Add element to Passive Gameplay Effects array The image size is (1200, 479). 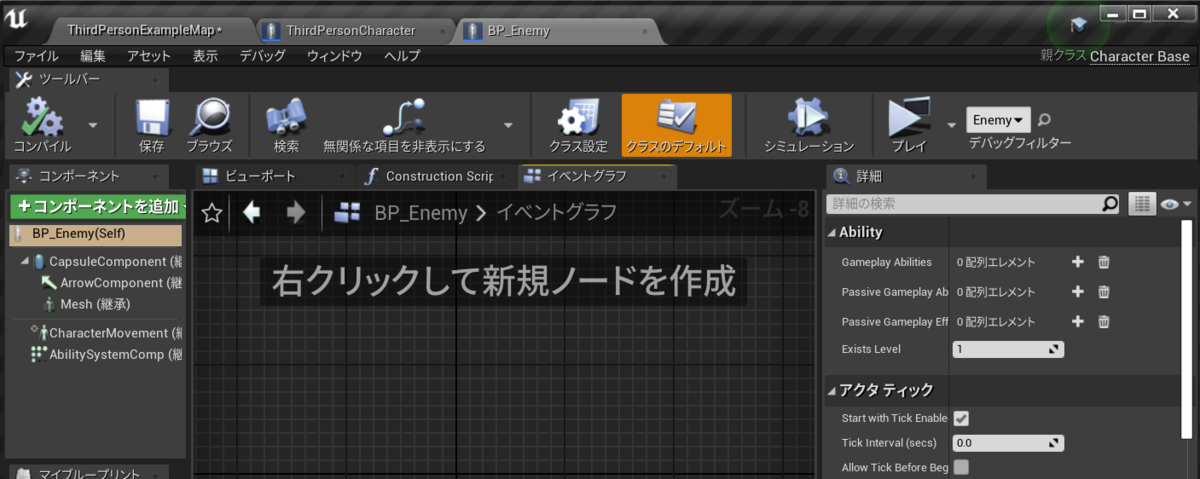(x=1078, y=322)
